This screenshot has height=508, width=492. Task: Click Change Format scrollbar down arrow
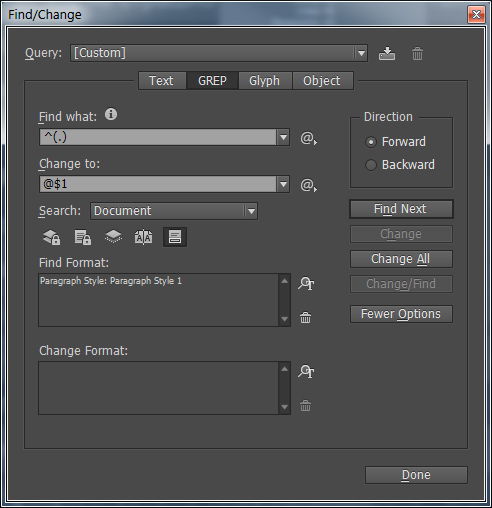point(284,407)
